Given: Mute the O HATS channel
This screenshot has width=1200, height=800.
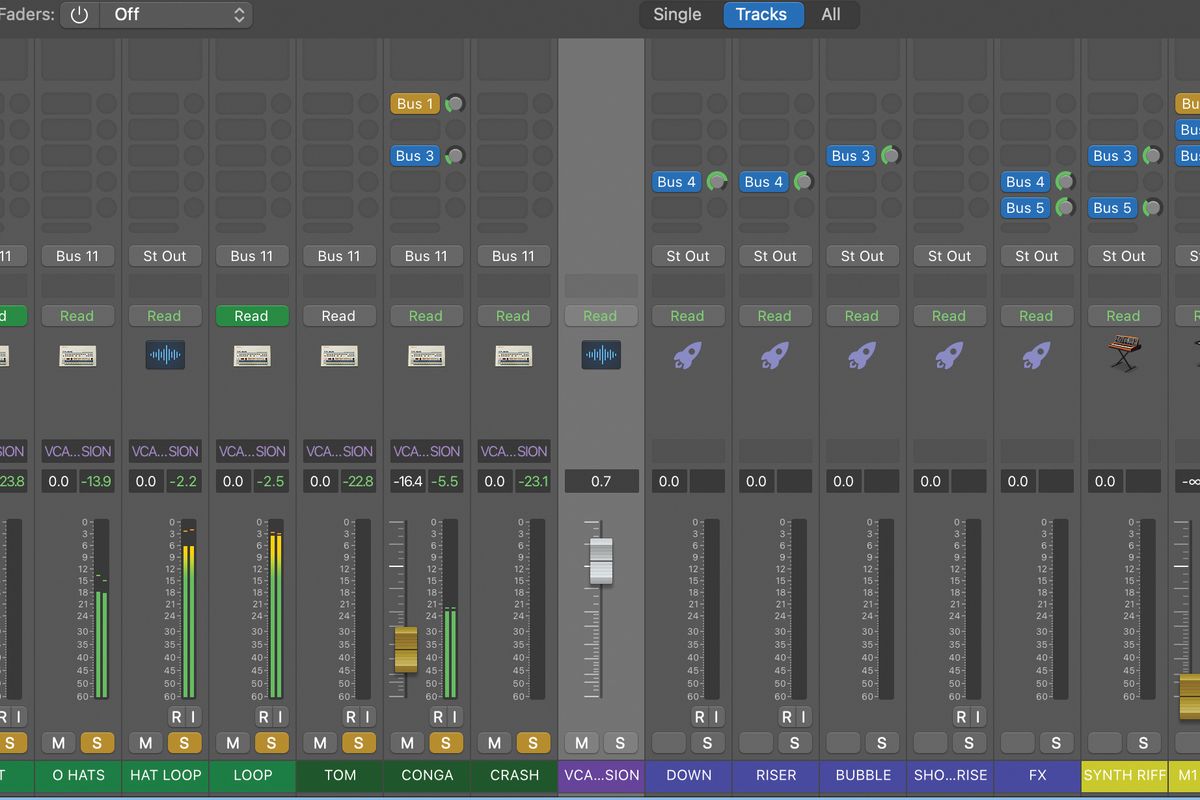Looking at the screenshot, I should (59, 743).
